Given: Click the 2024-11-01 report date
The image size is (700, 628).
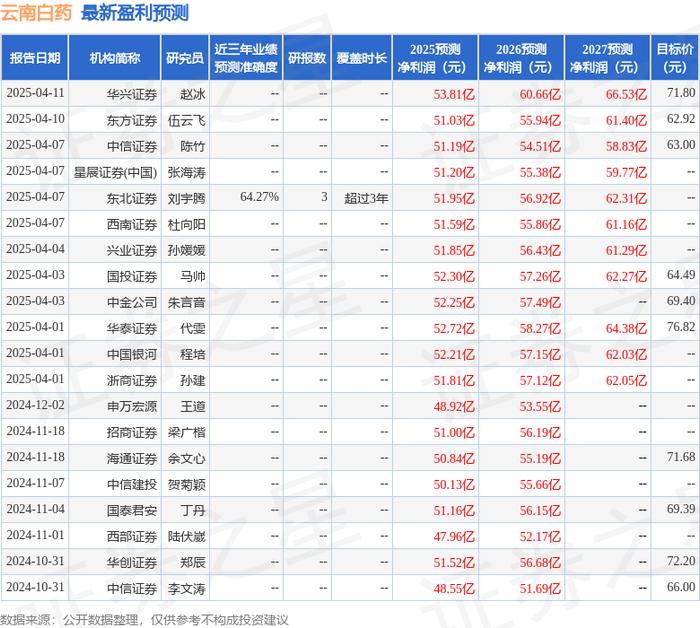Looking at the screenshot, I should (35, 535).
